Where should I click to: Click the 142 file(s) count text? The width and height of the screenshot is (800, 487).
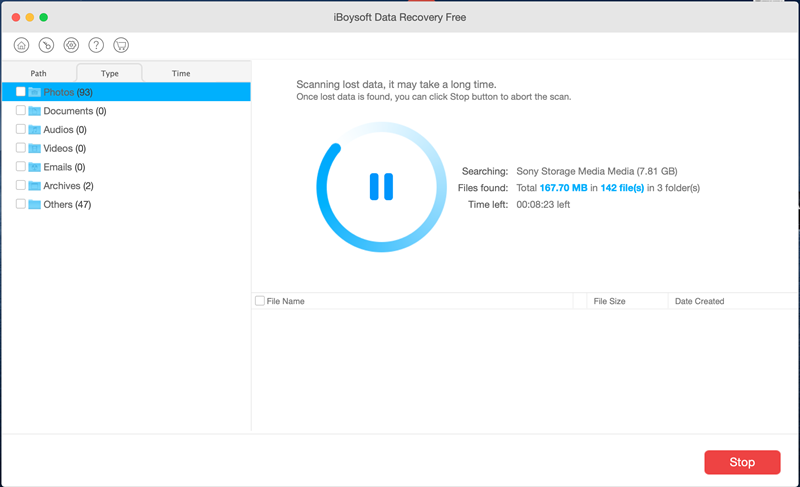tap(622, 188)
